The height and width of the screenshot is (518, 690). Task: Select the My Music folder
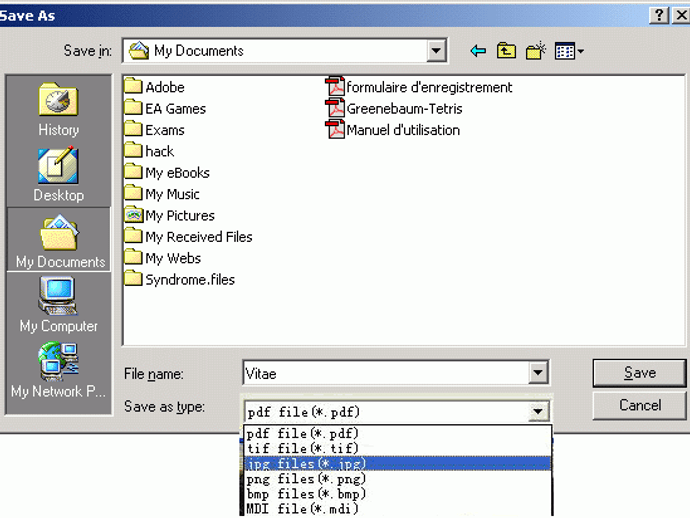click(x=162, y=194)
